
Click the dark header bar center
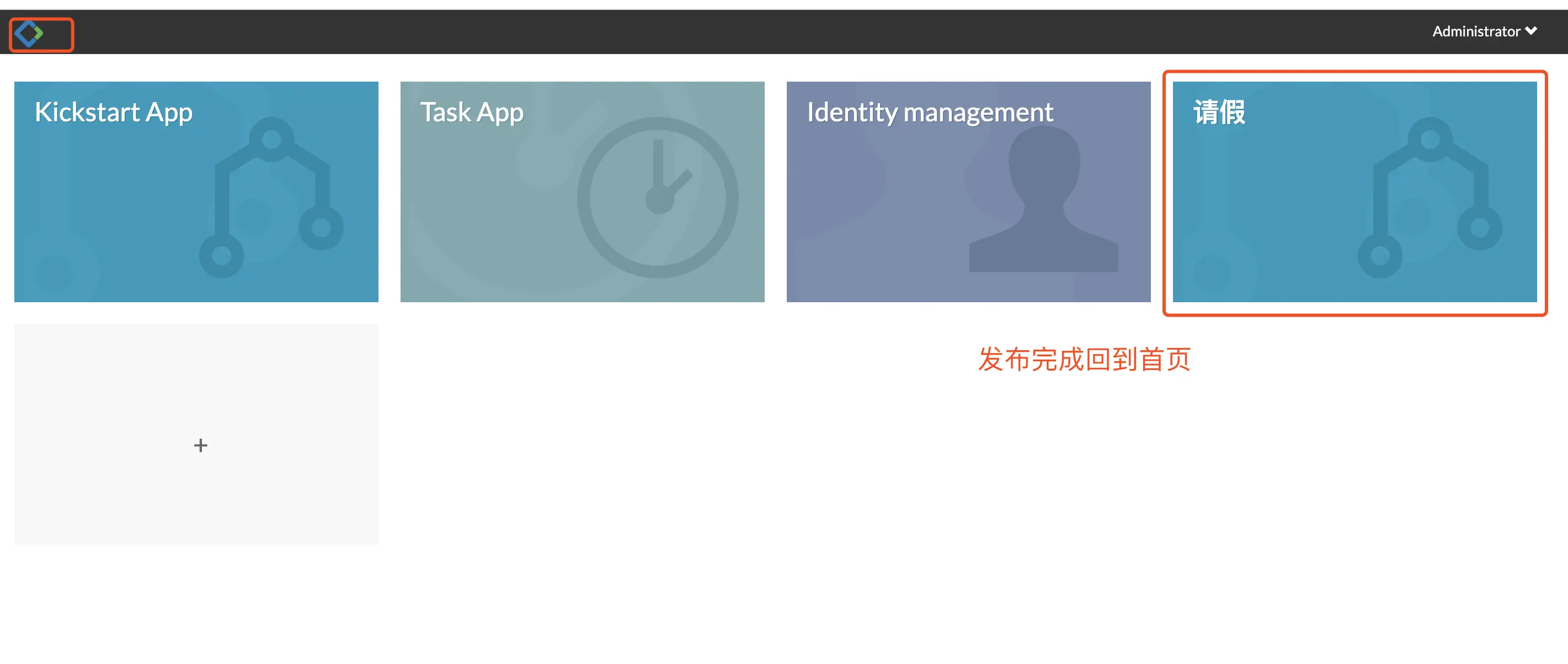click(x=784, y=31)
